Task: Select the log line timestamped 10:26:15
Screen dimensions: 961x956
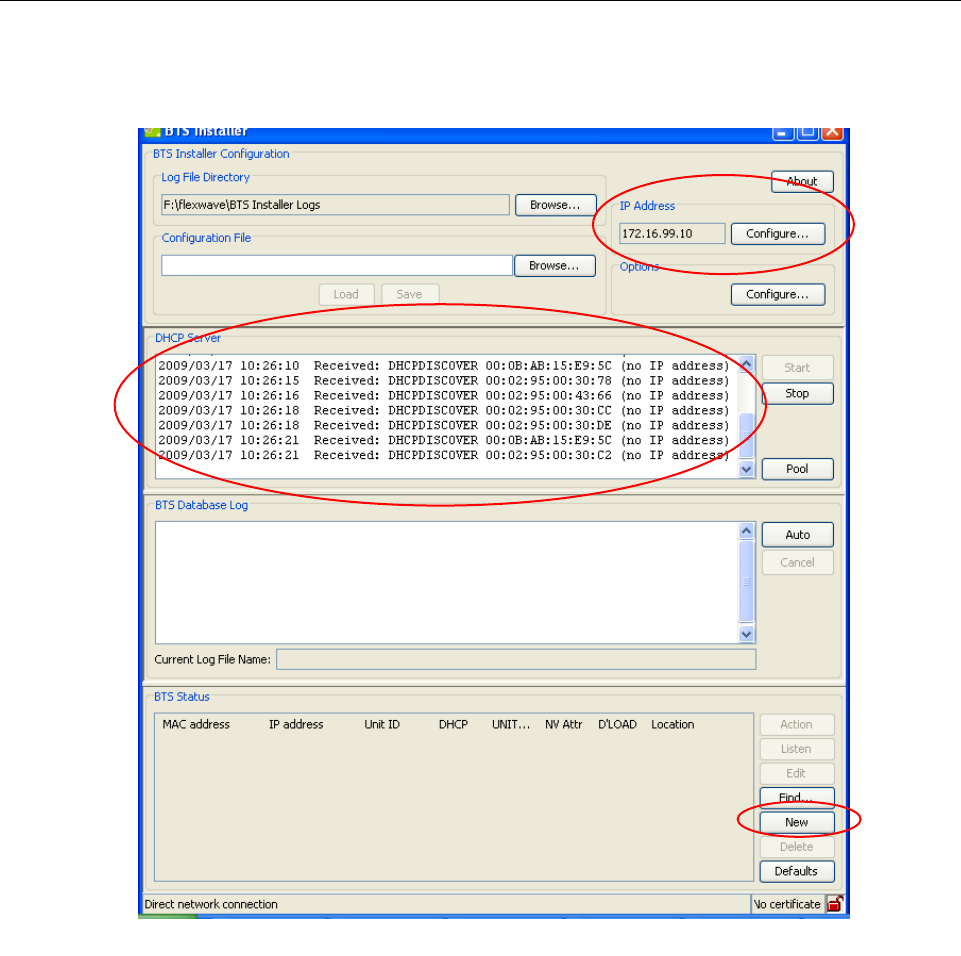Action: [444, 381]
